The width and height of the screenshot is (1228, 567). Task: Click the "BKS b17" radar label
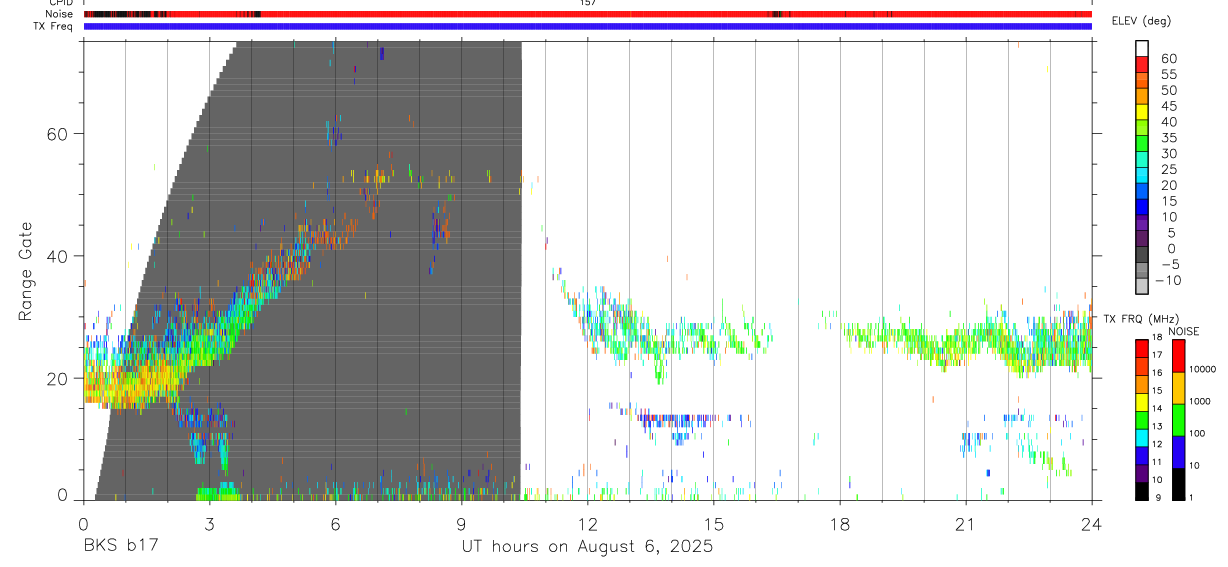pos(120,546)
